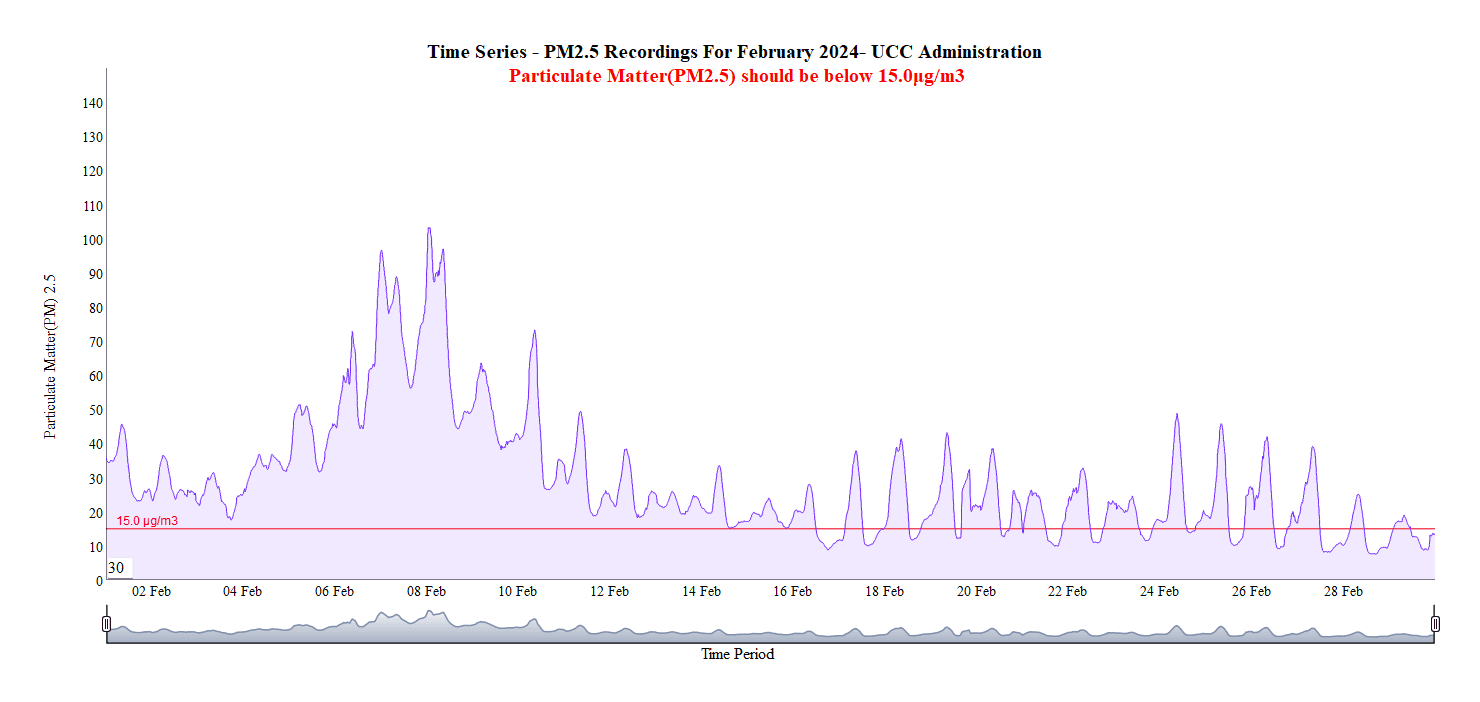
Task: Click the 28 Feb x-axis label
Action: (1343, 591)
